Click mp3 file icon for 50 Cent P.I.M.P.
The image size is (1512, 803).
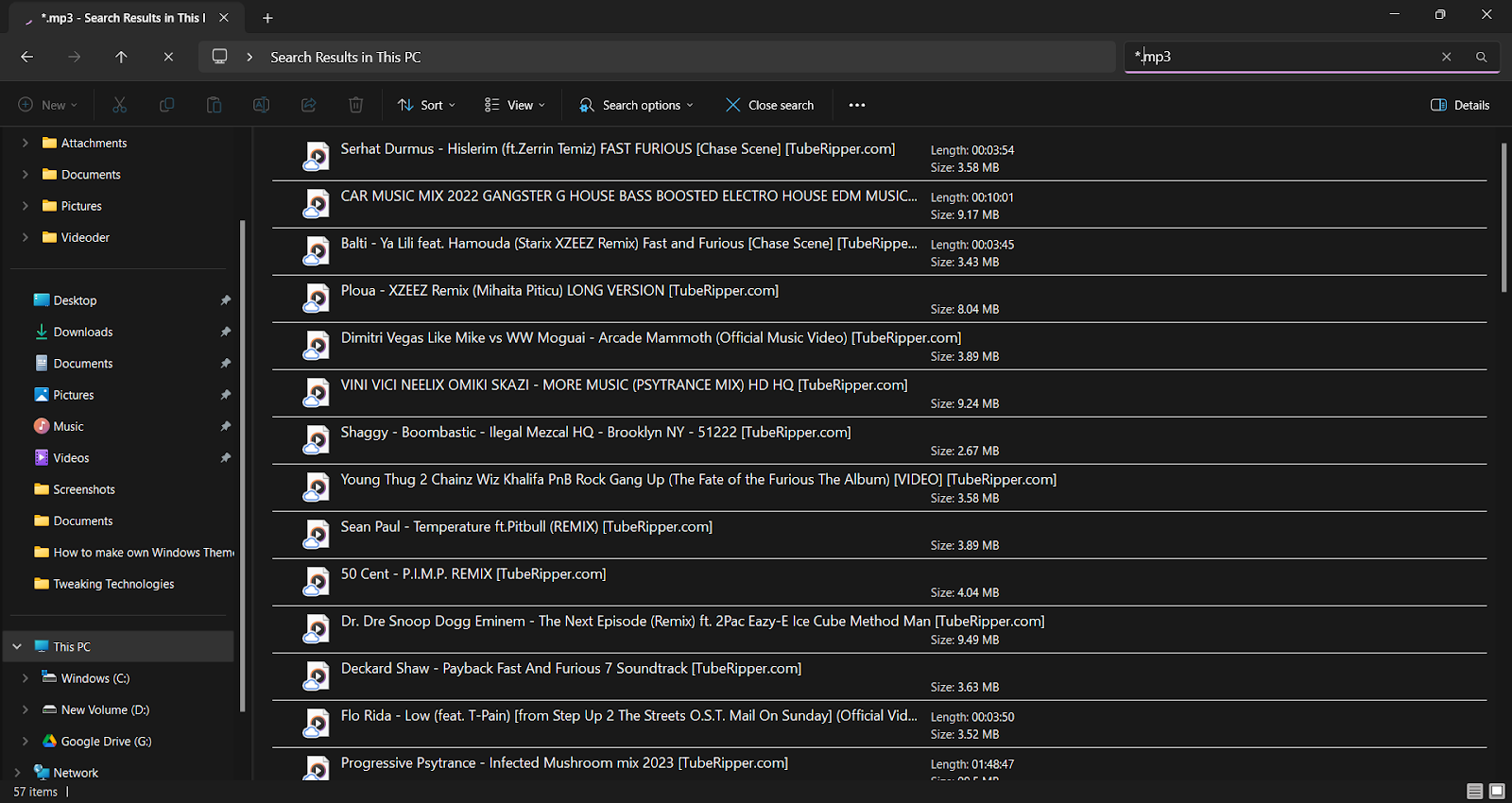tap(316, 581)
